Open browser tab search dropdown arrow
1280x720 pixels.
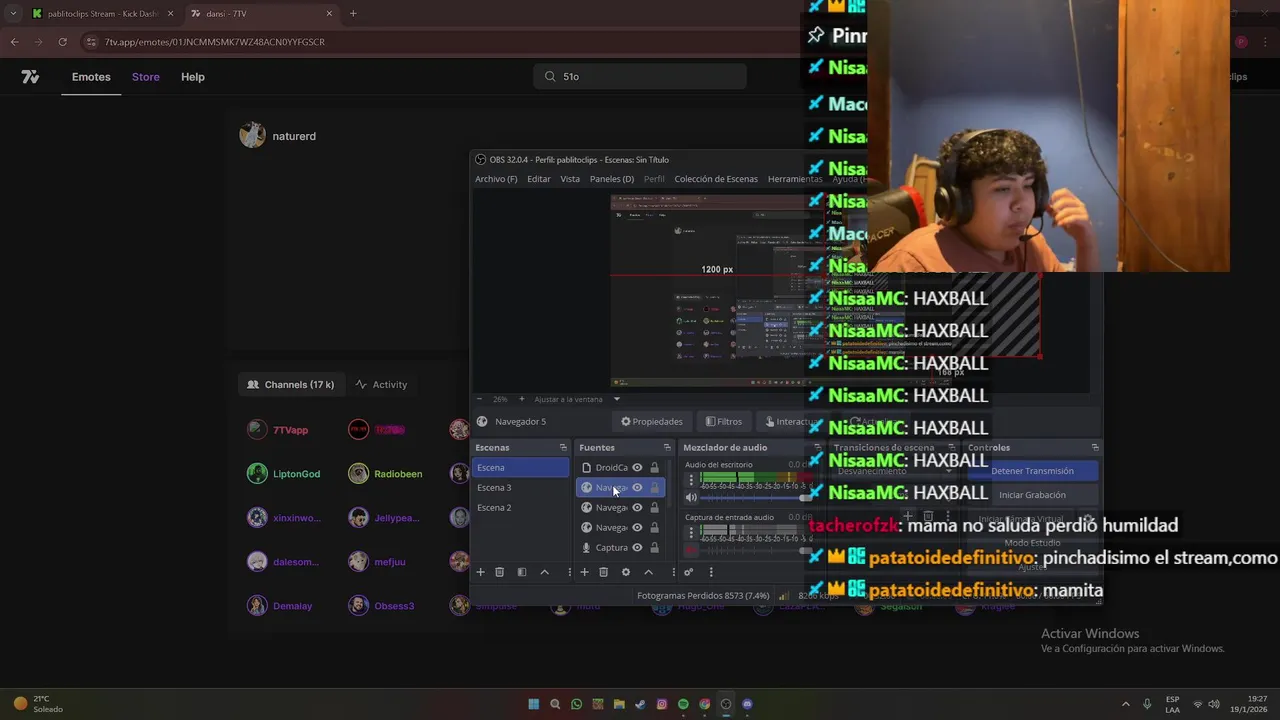click(13, 14)
